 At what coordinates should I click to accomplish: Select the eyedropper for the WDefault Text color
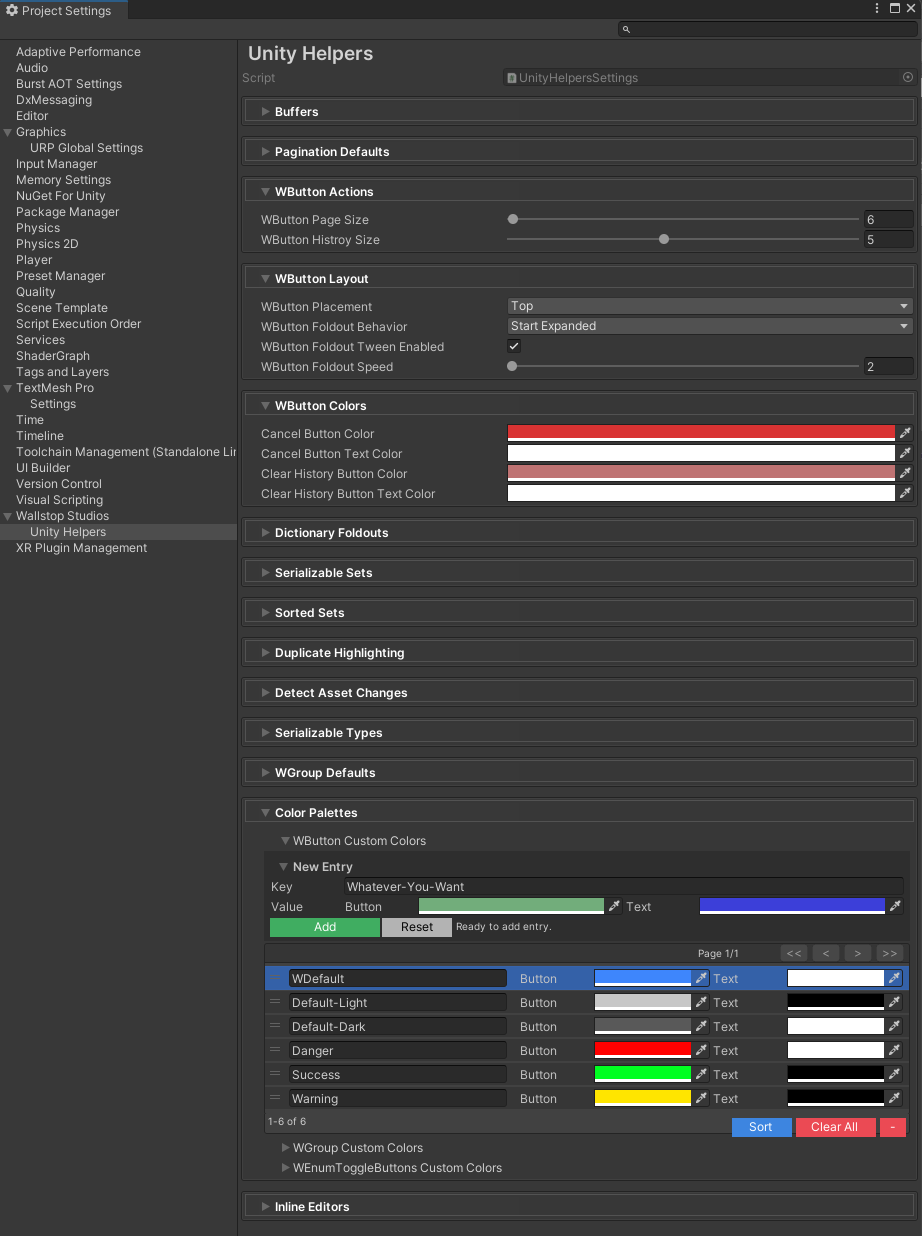[897, 978]
